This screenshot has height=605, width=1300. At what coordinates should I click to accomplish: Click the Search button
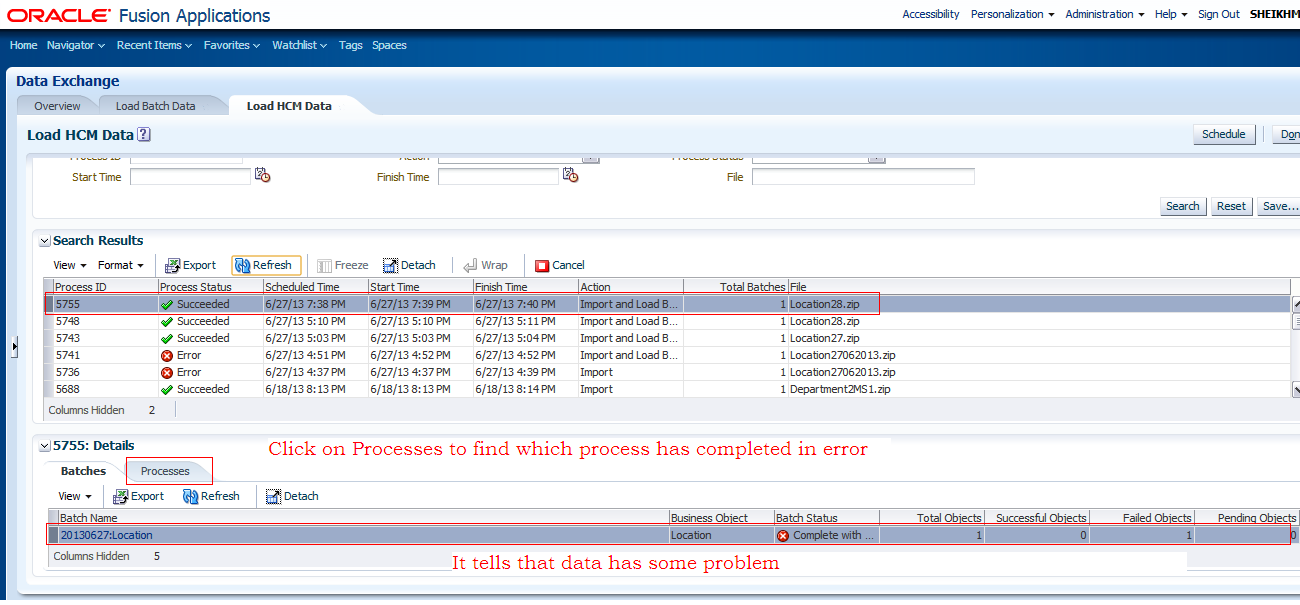coord(1183,205)
